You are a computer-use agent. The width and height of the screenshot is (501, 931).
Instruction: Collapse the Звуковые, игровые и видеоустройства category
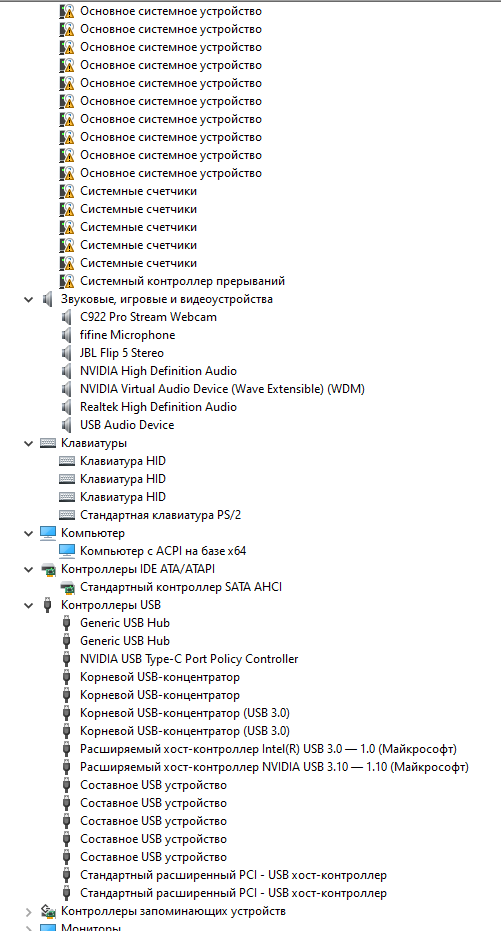click(x=28, y=299)
